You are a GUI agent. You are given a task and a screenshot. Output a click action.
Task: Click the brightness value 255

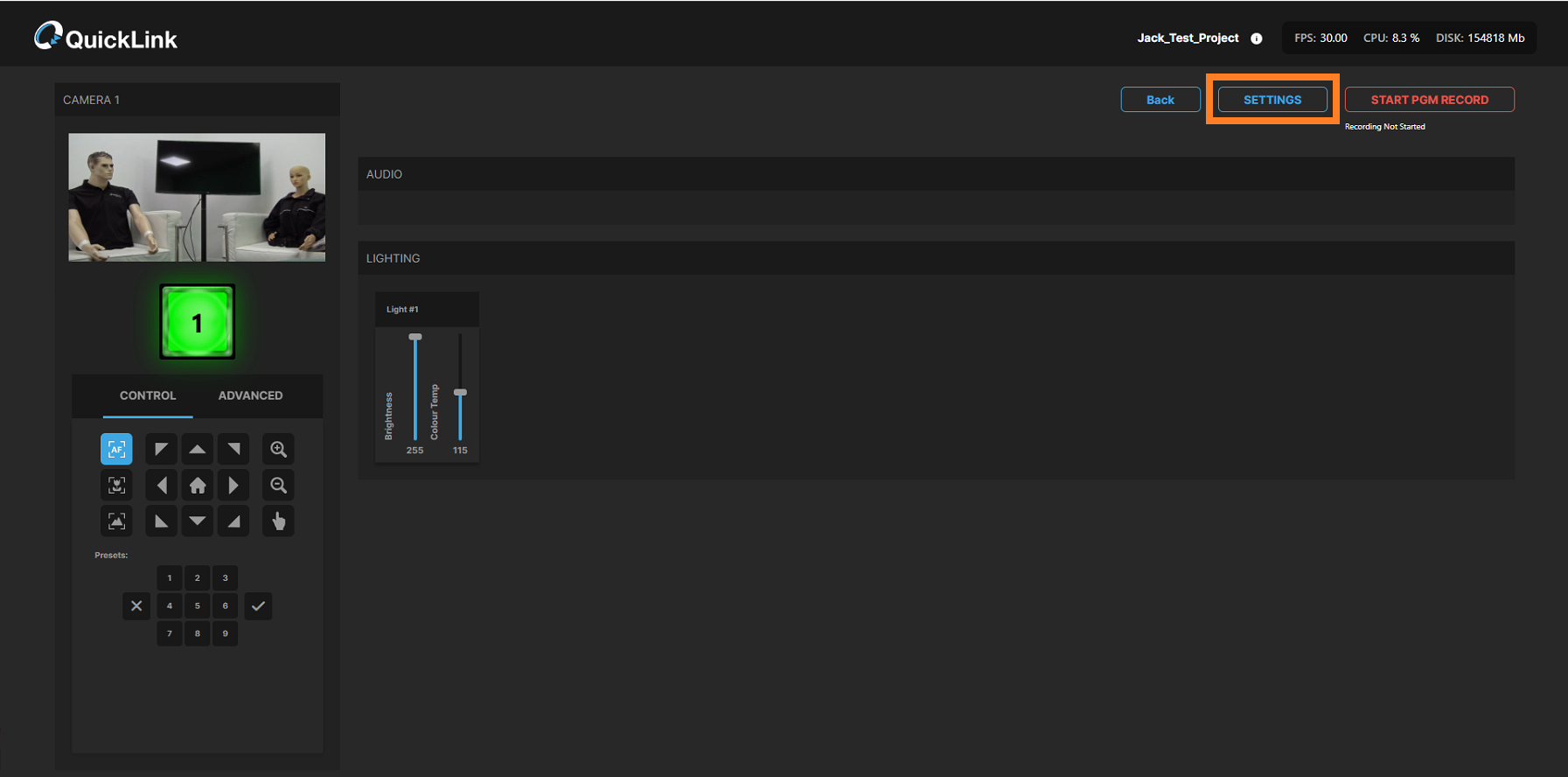click(415, 451)
